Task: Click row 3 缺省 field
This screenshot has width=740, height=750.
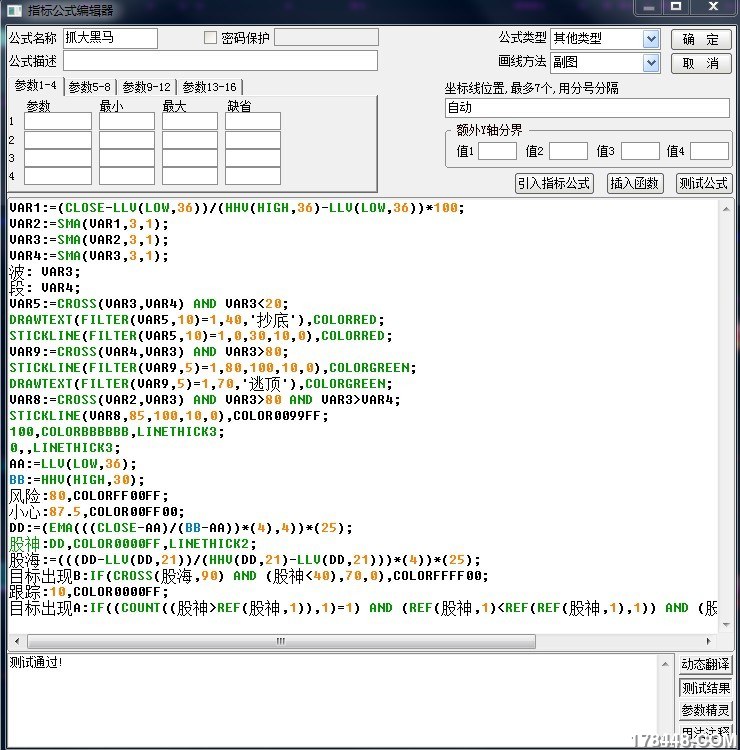Action: [253, 158]
